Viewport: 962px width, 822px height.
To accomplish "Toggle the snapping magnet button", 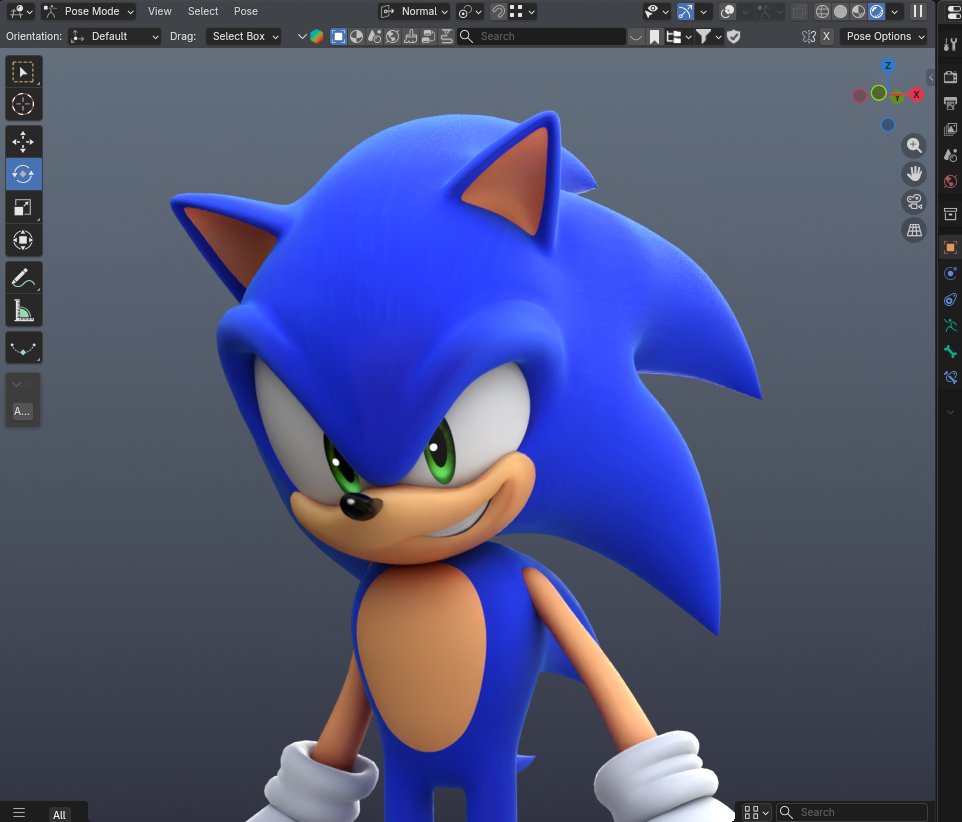I will (x=498, y=11).
